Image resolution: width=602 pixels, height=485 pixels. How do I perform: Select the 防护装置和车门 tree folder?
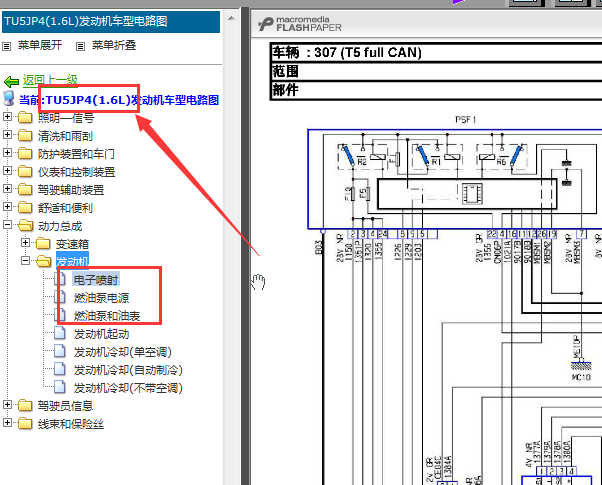pos(76,154)
